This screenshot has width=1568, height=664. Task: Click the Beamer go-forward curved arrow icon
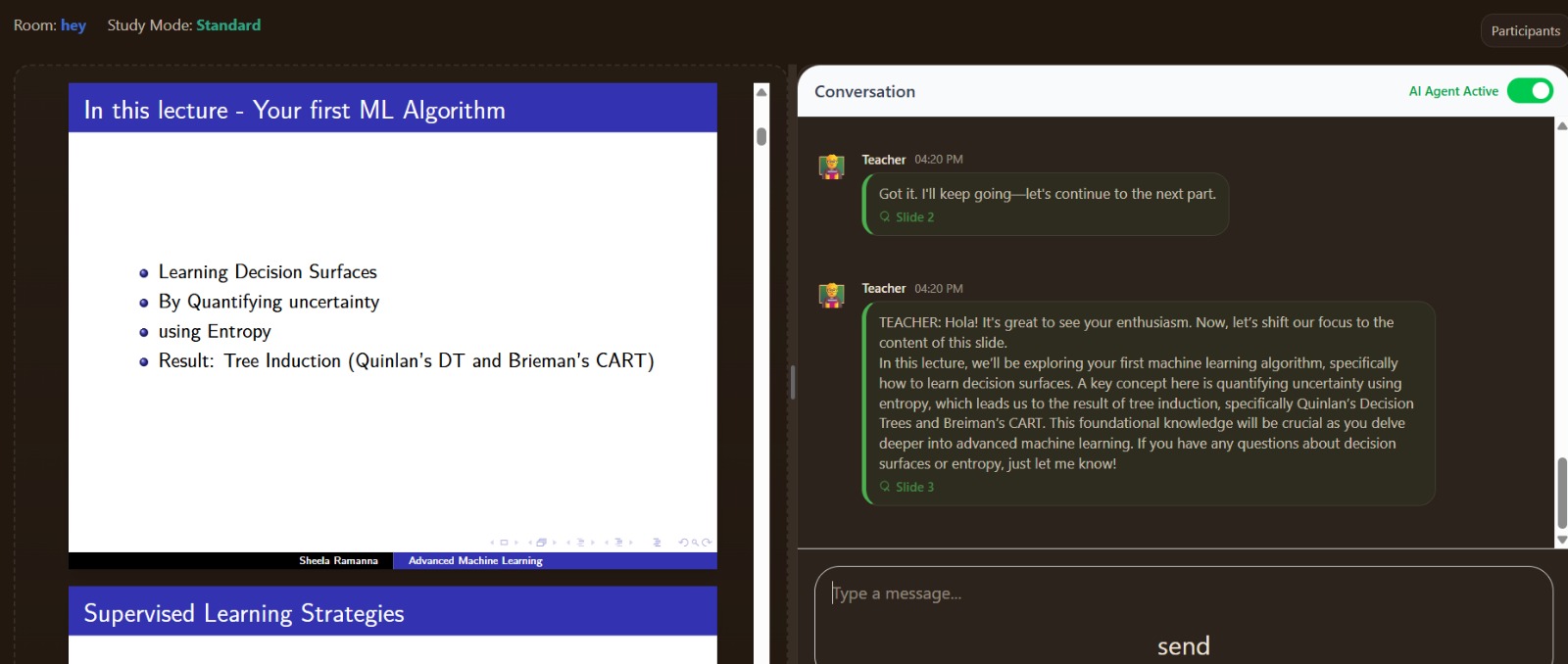pyautogui.click(x=707, y=543)
